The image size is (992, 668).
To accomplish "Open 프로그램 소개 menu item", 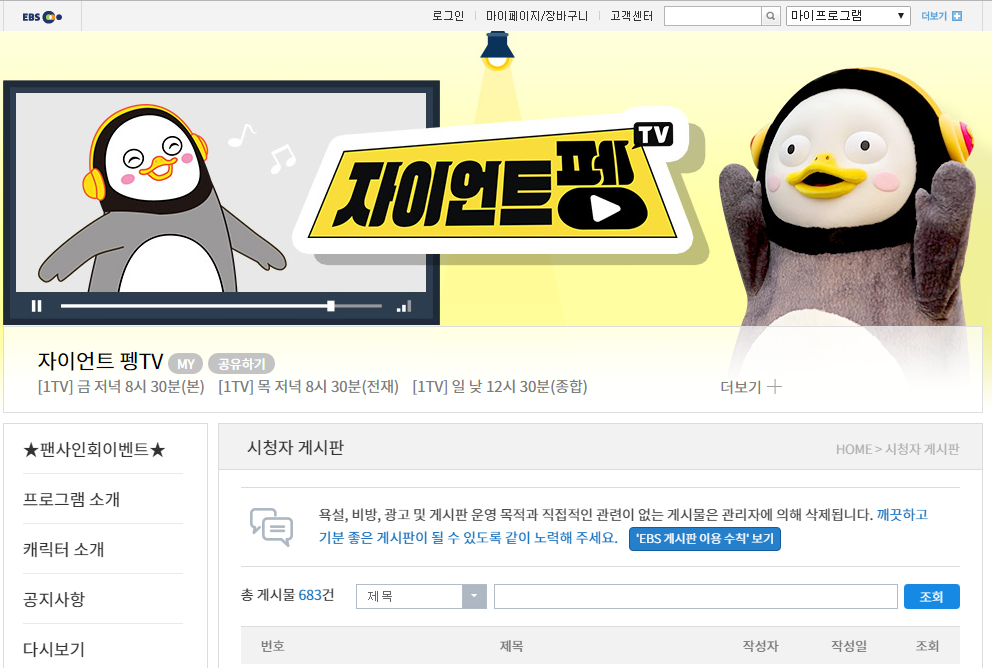I will click(x=71, y=500).
